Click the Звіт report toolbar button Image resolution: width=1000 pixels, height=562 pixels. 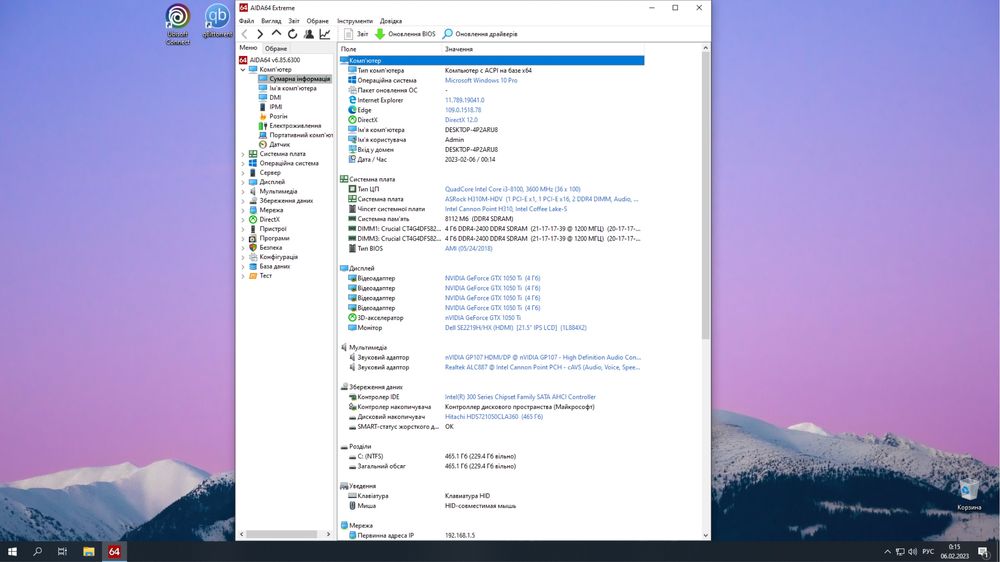click(x=356, y=34)
